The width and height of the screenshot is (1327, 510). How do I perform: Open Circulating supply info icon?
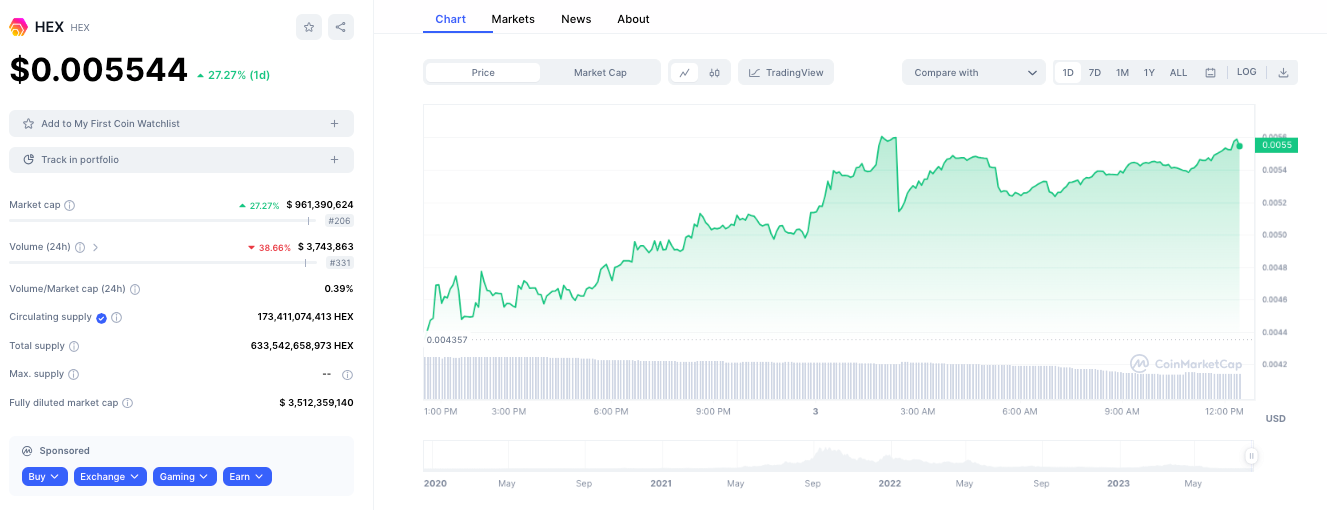116,317
